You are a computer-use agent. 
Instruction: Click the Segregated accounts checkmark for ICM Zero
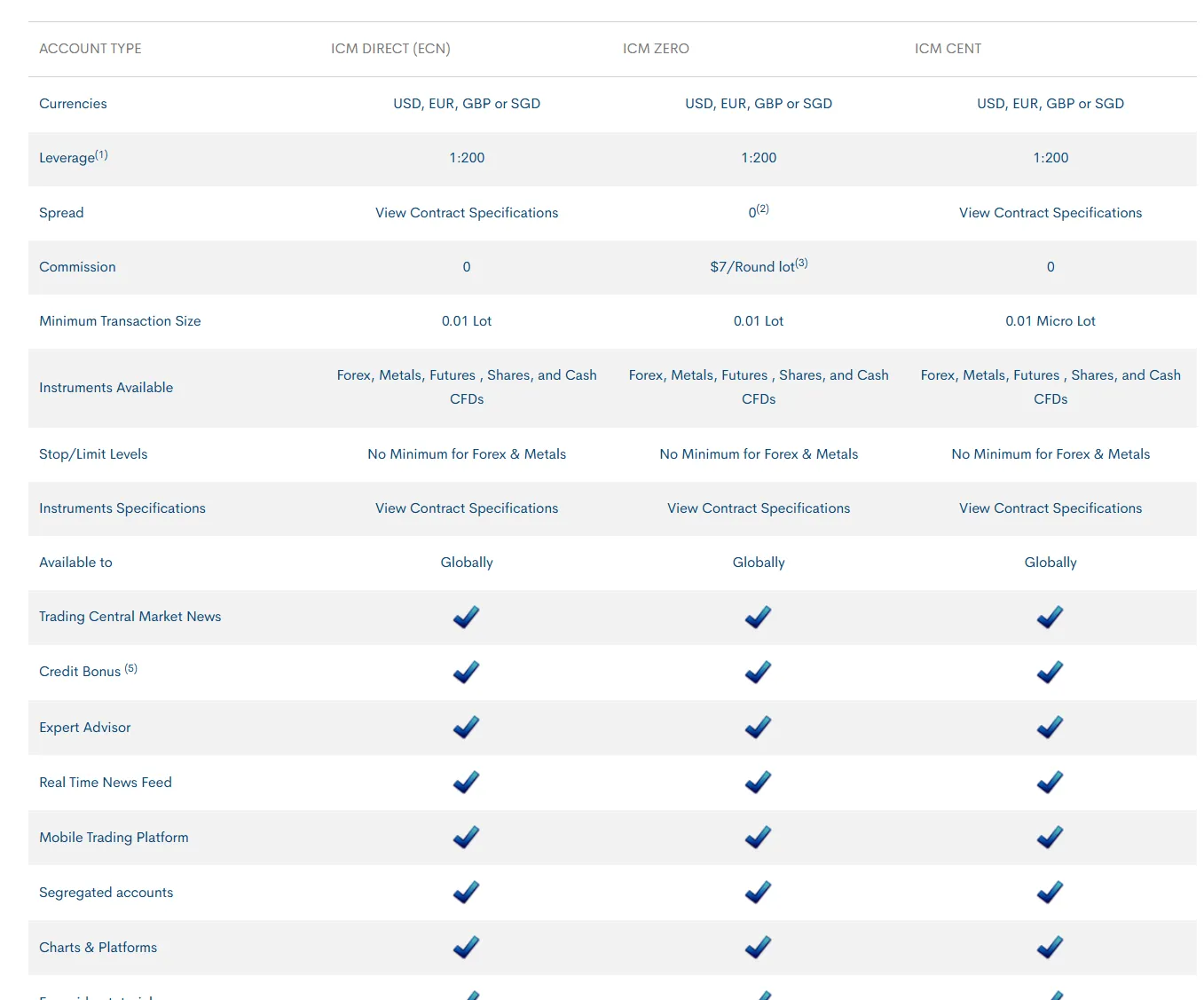pos(759,892)
